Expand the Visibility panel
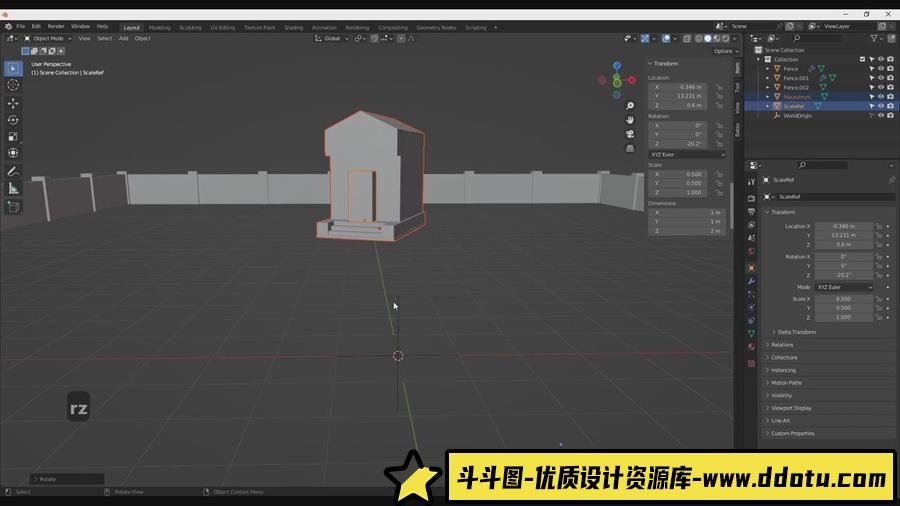This screenshot has width=900, height=506. click(x=781, y=395)
